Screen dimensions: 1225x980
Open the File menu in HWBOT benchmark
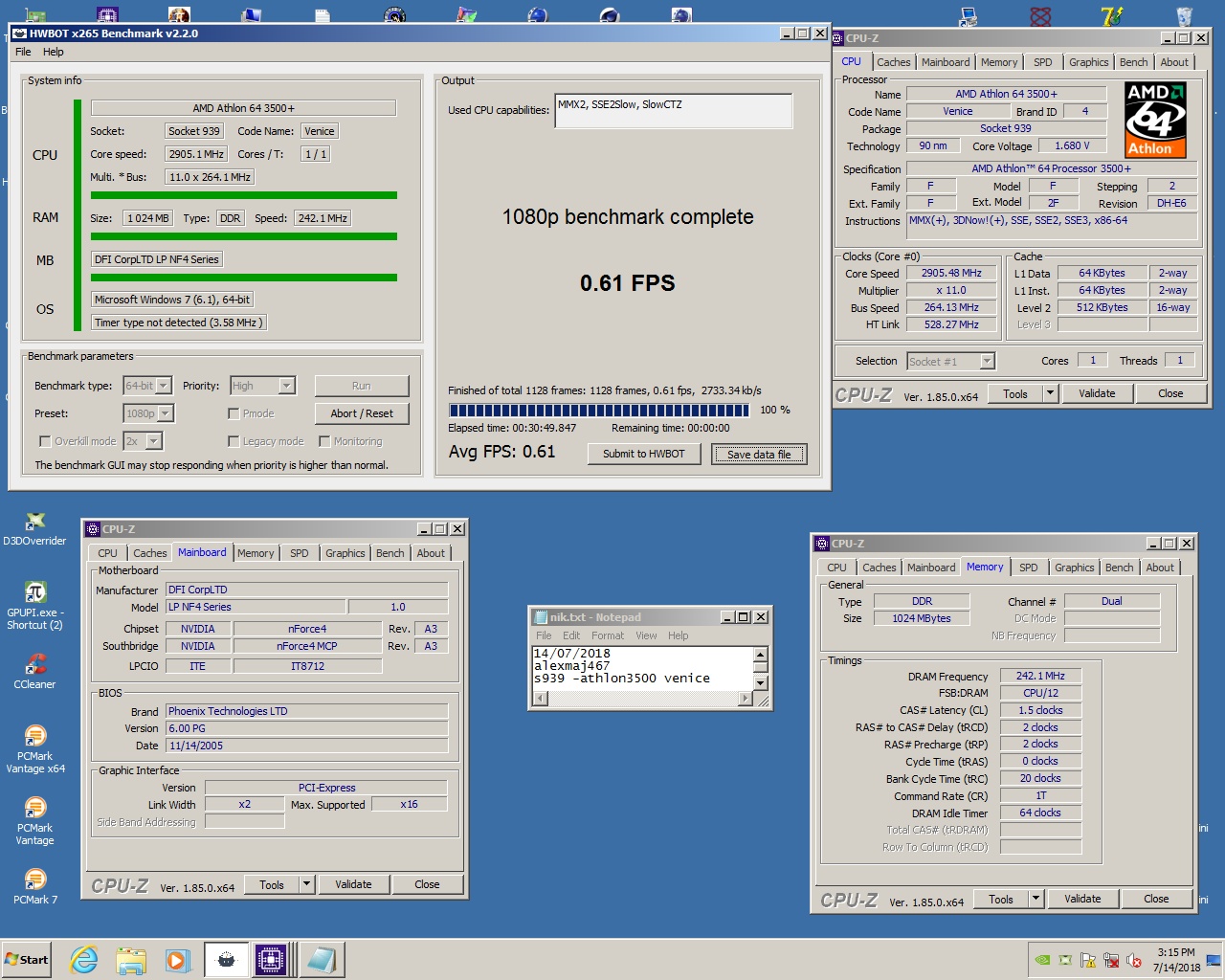click(23, 52)
